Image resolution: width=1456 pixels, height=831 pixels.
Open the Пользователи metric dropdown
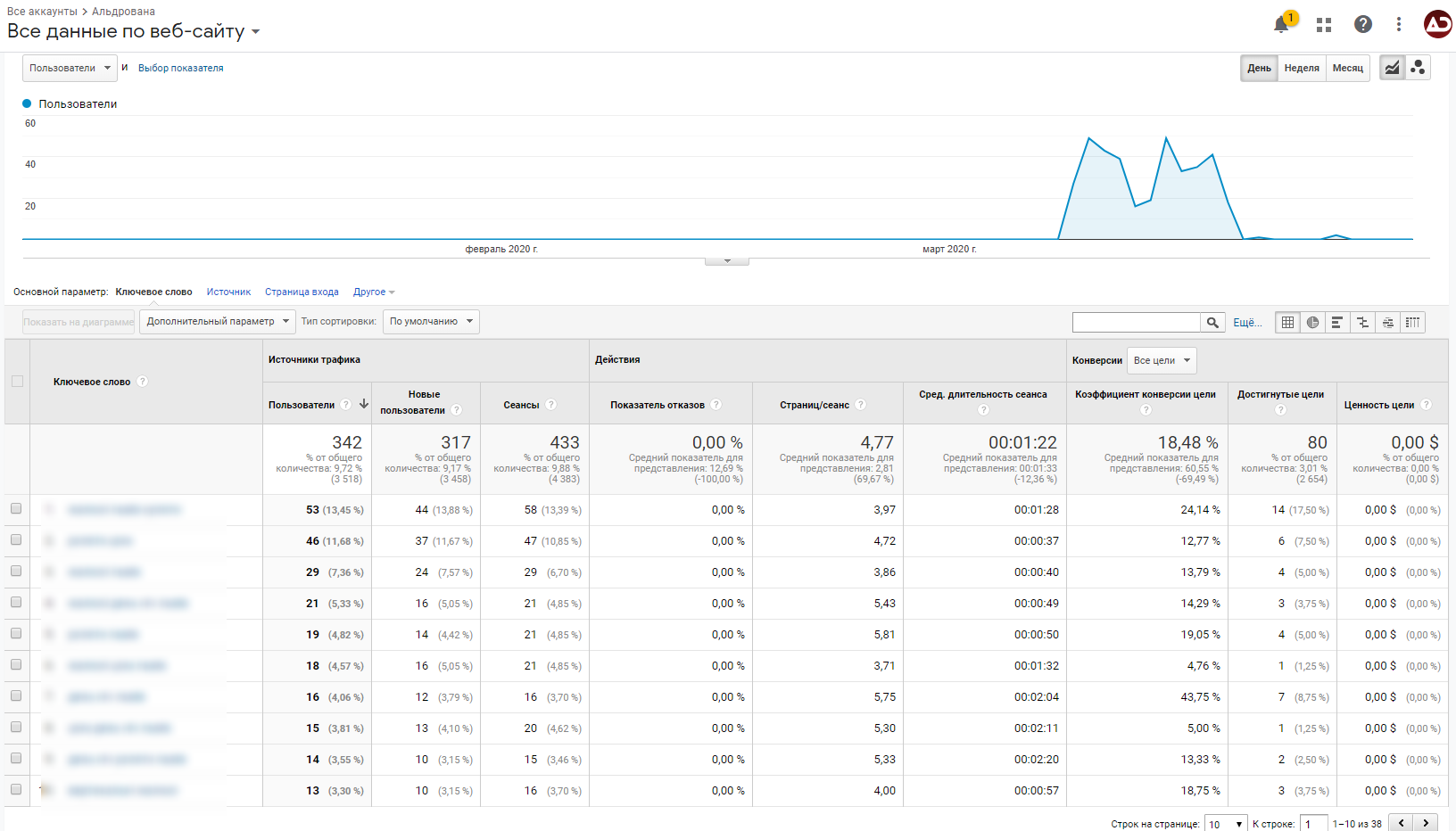(70, 68)
